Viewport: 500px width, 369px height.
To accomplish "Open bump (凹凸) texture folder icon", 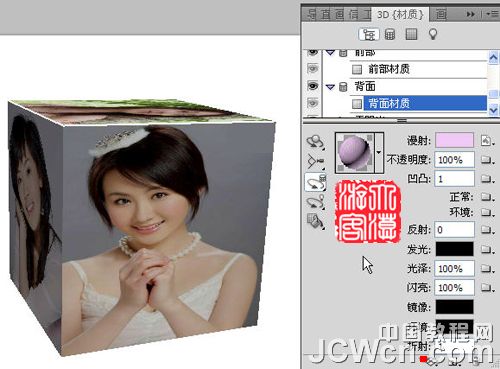I will 487,179.
